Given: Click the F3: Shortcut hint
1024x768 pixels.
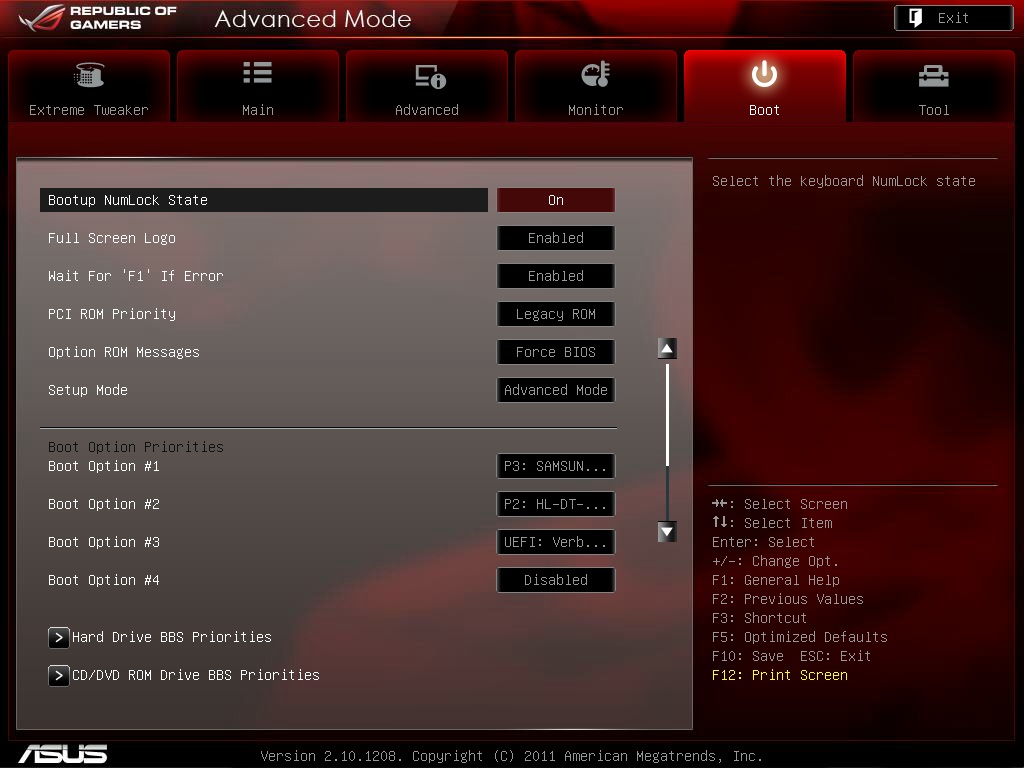Looking at the screenshot, I should 760,618.
